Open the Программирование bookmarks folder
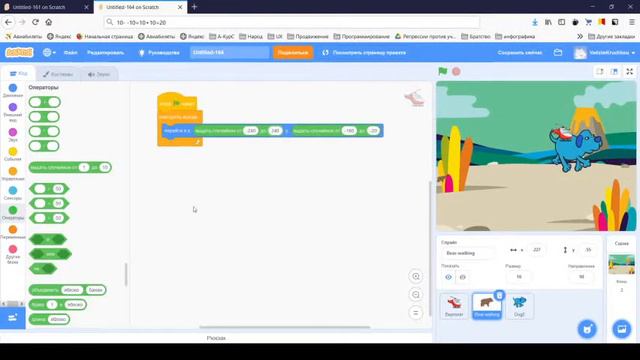This screenshot has height=360, width=640. [x=362, y=36]
